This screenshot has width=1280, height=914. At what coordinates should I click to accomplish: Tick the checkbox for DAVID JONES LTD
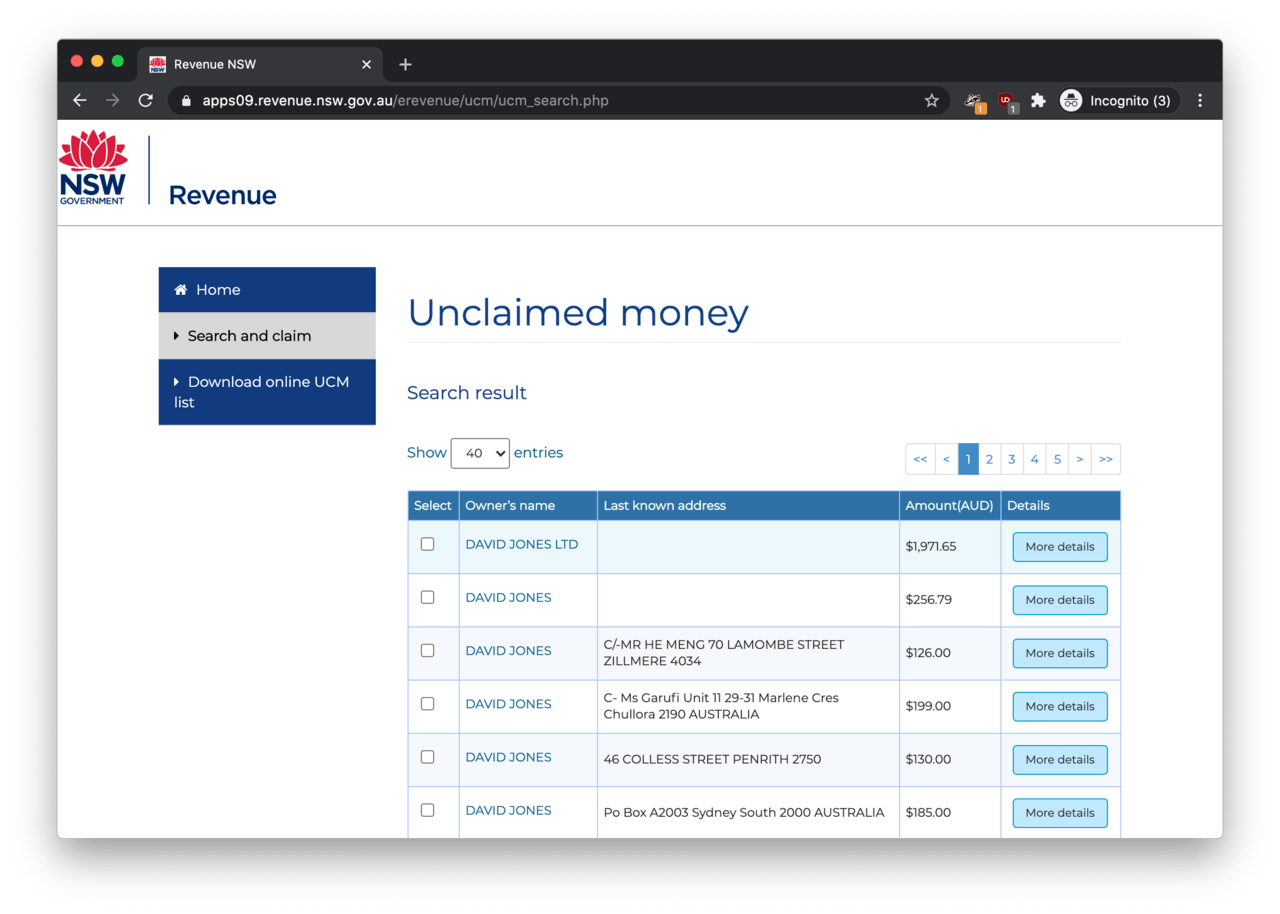click(428, 544)
